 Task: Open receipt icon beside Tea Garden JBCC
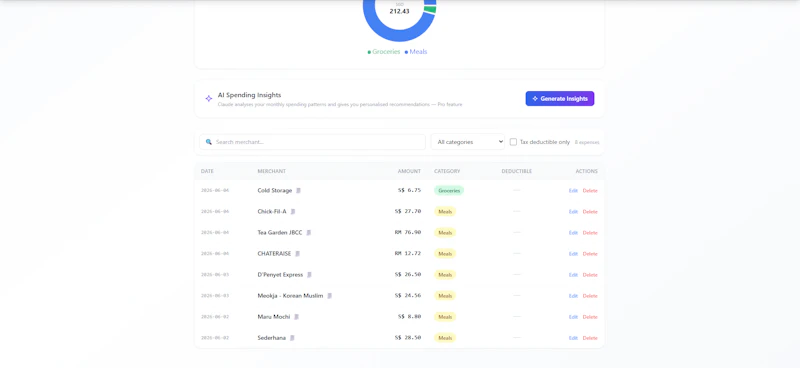click(x=309, y=233)
